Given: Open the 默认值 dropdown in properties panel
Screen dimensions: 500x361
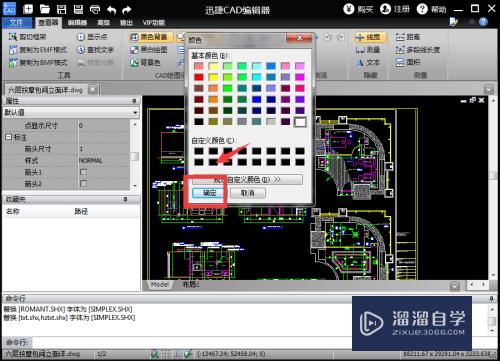Looking at the screenshot, I should point(135,112).
